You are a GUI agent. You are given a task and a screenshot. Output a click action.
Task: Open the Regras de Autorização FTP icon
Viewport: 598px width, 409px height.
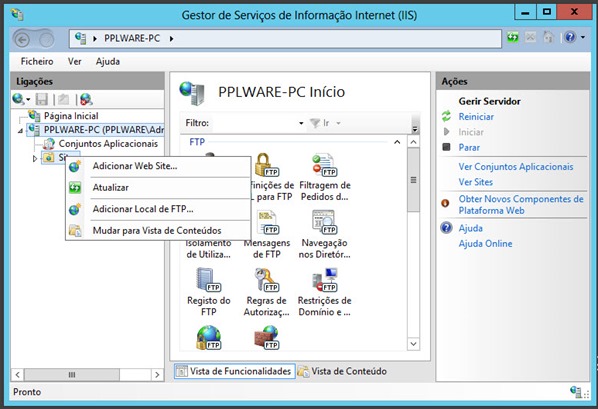pyautogui.click(x=267, y=292)
